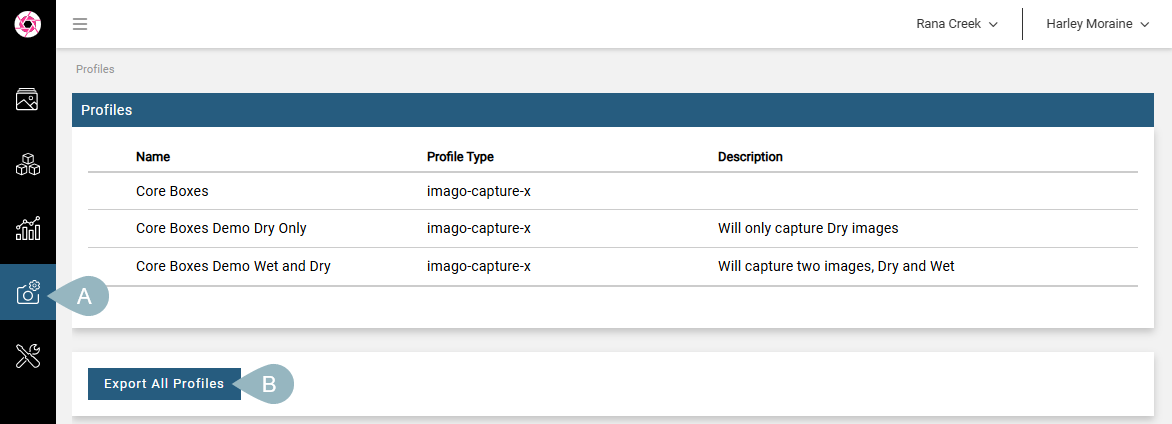The image size is (1172, 424).
Task: Click the Profiles breadcrumb link
Action: 95,69
